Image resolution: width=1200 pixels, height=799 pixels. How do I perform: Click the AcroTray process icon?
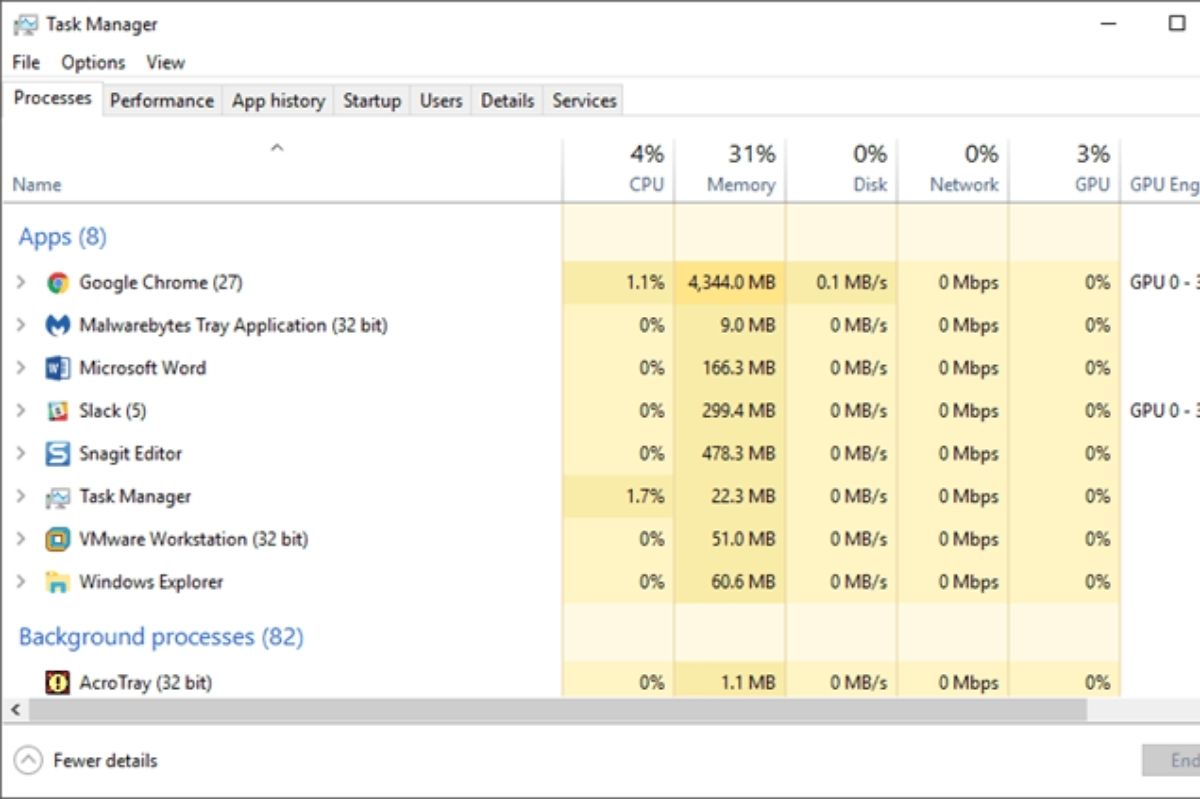coord(59,682)
